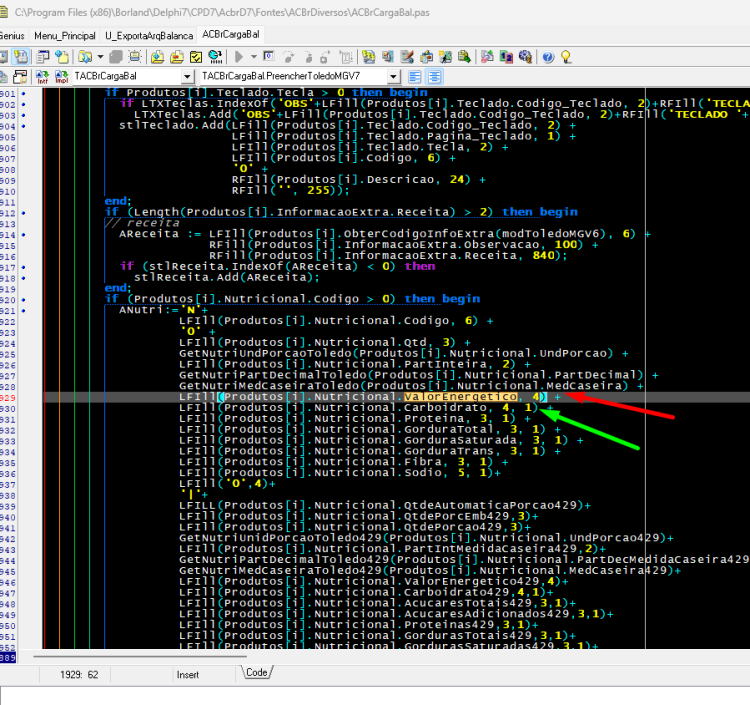The width and height of the screenshot is (750, 705).
Task: Click the open file folder icon
Action: tap(85, 57)
